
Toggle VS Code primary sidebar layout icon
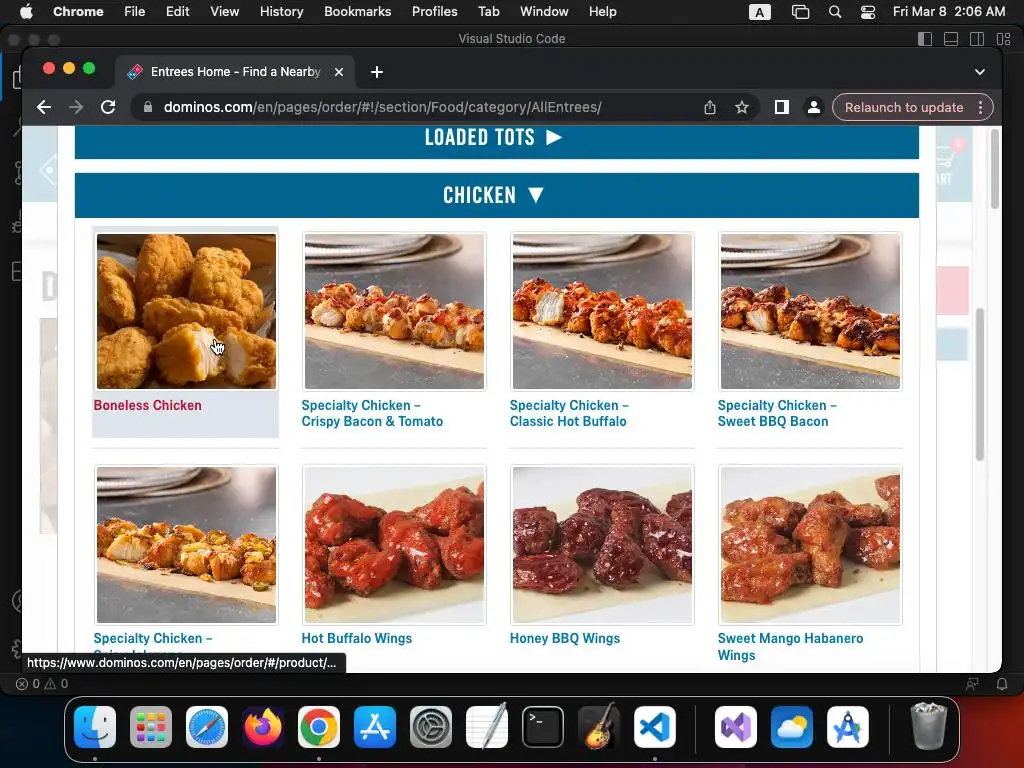[925, 39]
